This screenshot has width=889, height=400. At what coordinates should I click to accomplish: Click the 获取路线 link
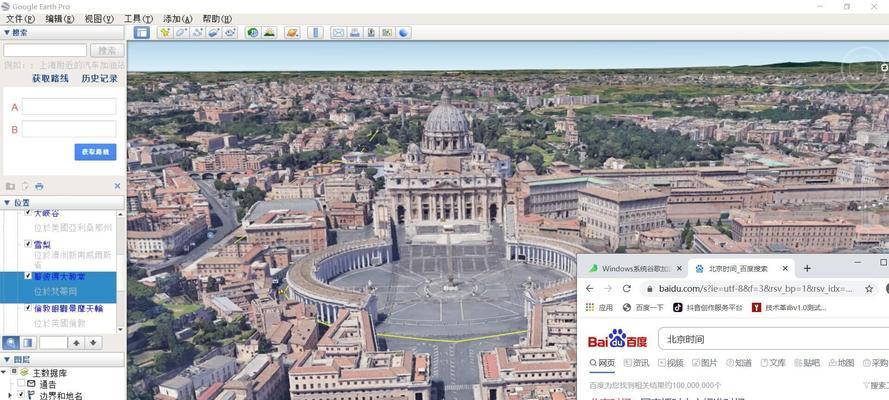tap(50, 79)
